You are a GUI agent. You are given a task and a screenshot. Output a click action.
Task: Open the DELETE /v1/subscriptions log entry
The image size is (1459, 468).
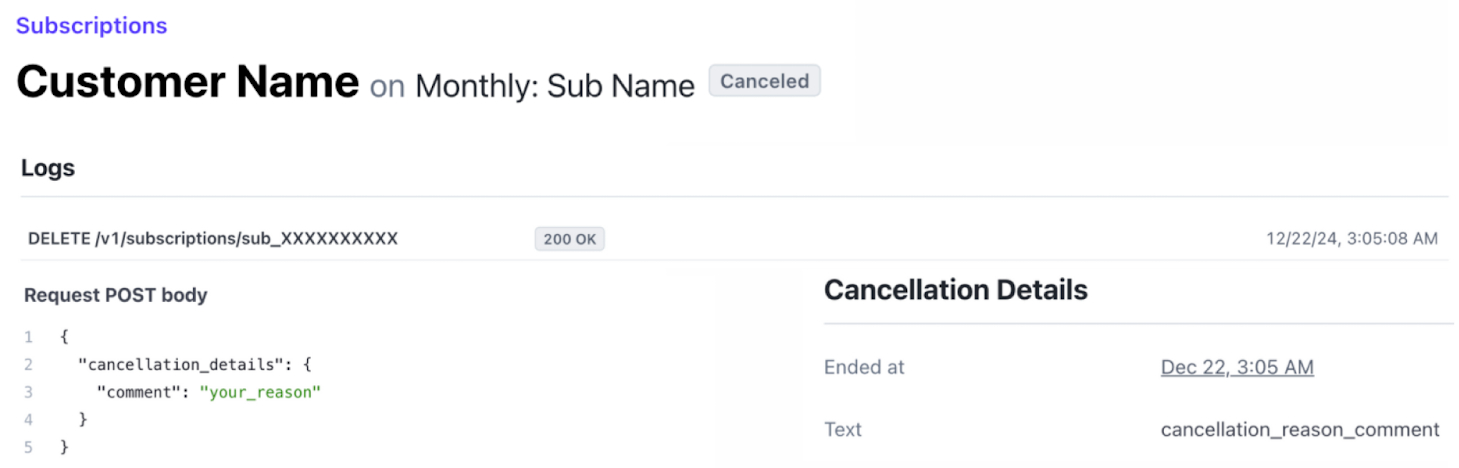pos(213,238)
